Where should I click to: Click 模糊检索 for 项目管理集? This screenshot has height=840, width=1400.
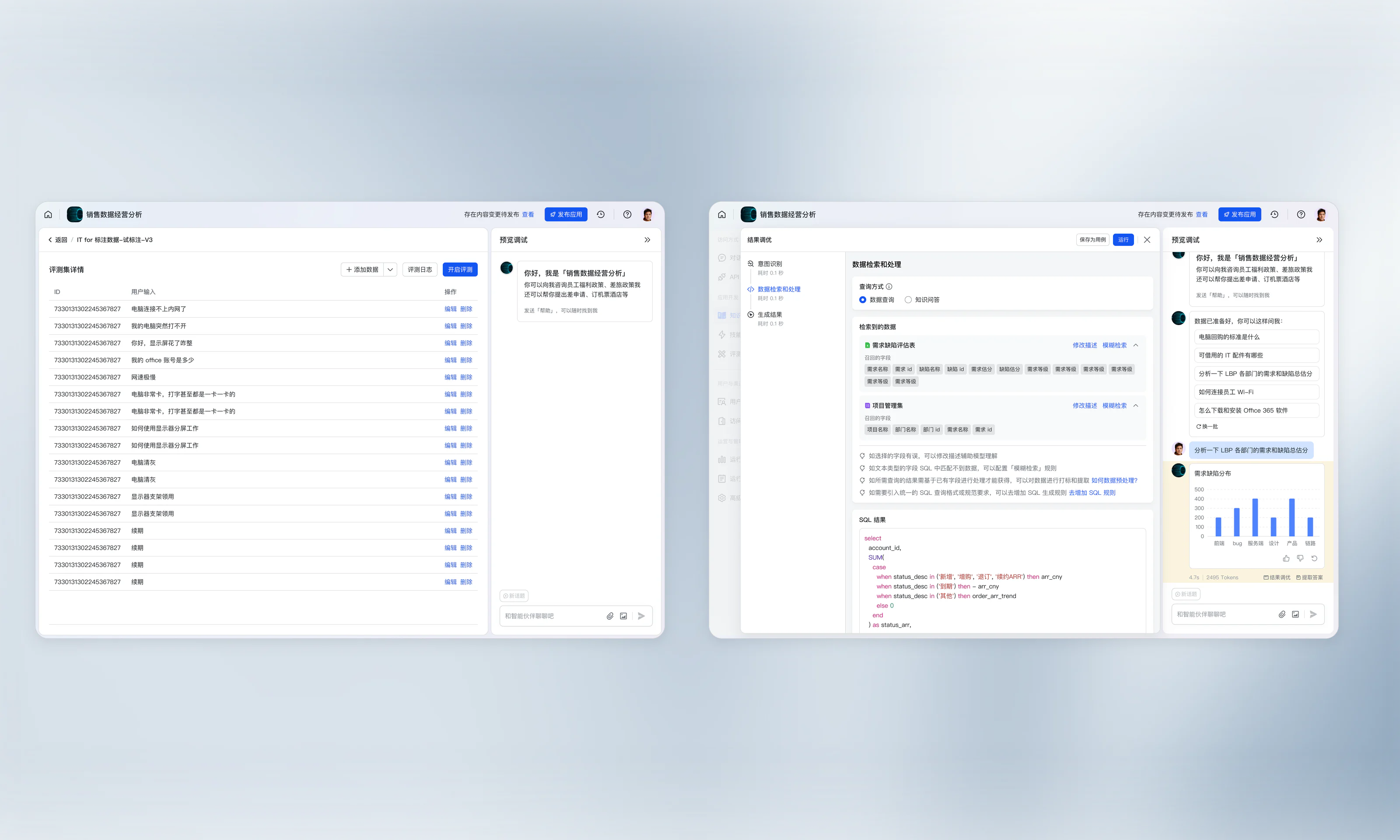click(x=1115, y=406)
